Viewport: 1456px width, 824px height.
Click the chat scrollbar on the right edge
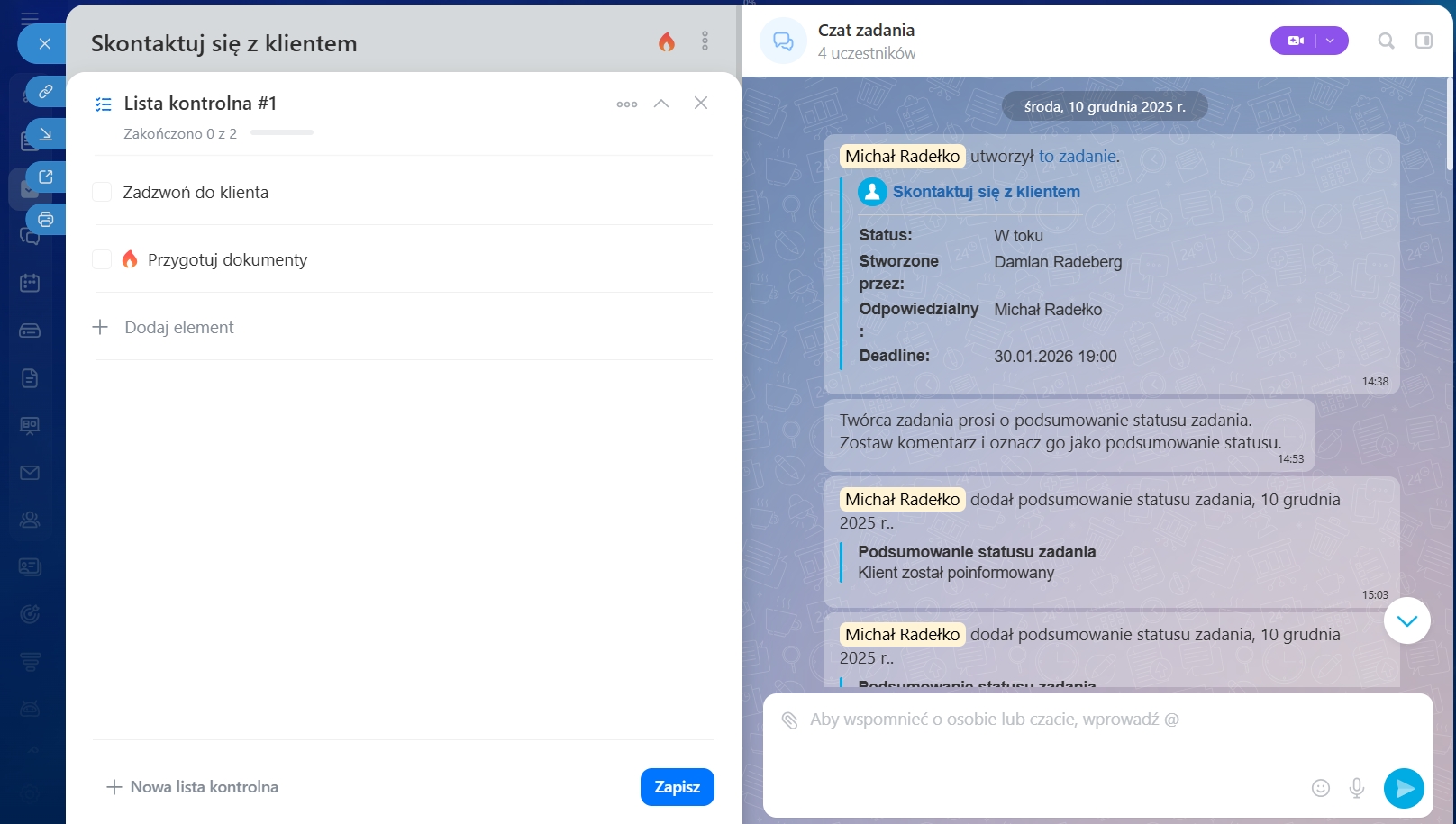(1450, 123)
